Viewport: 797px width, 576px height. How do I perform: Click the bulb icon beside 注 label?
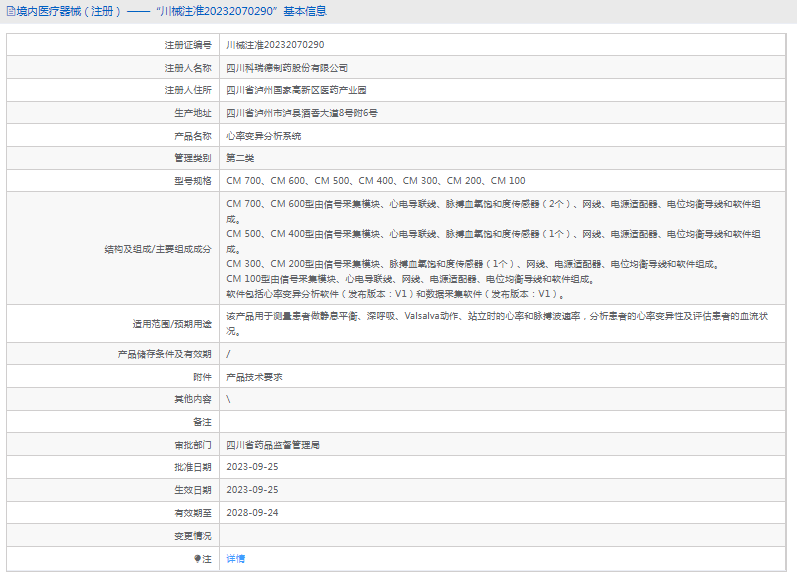(x=197, y=559)
